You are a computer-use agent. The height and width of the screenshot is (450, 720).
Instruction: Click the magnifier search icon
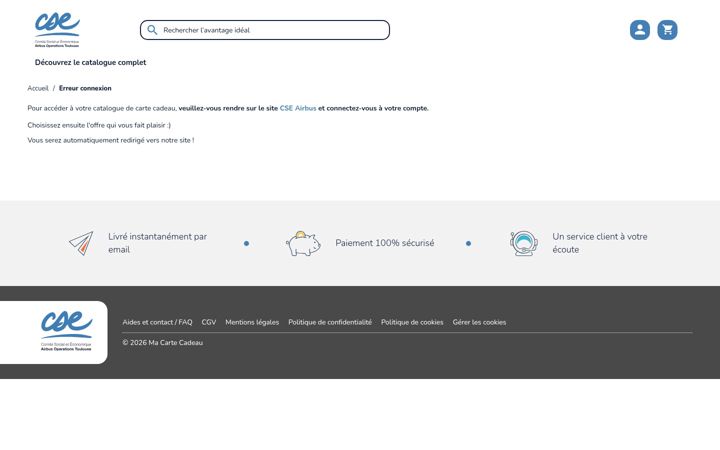coord(152,30)
